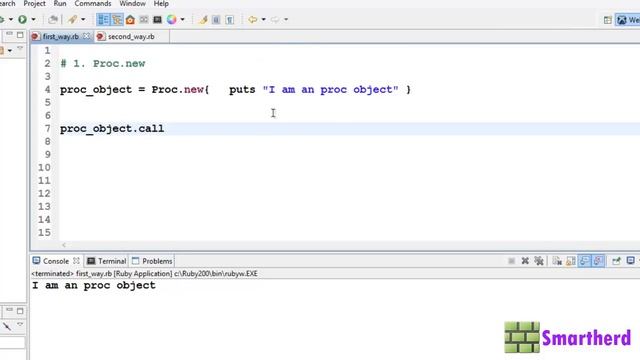Select the Console tab
This screenshot has width=640, height=360.
pos(56,261)
